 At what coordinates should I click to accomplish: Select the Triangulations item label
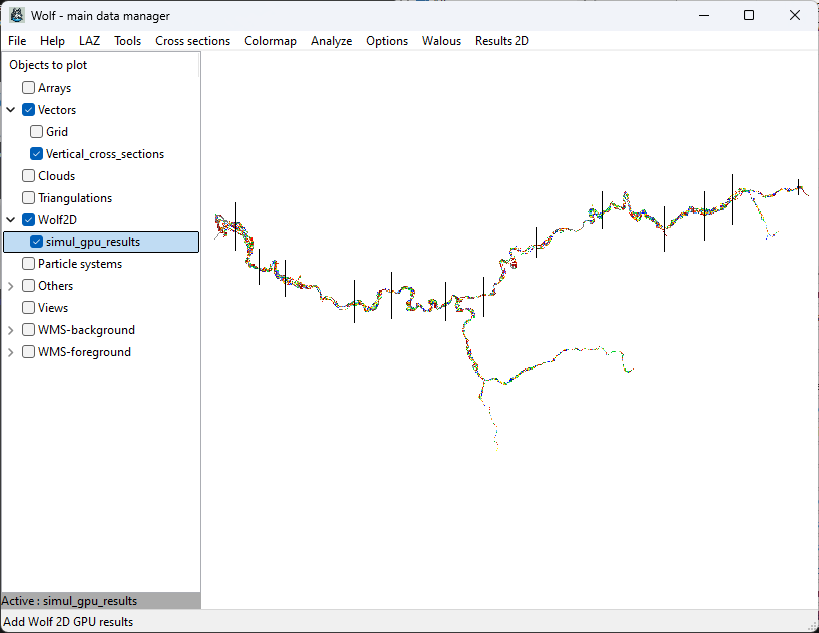[x=74, y=198]
